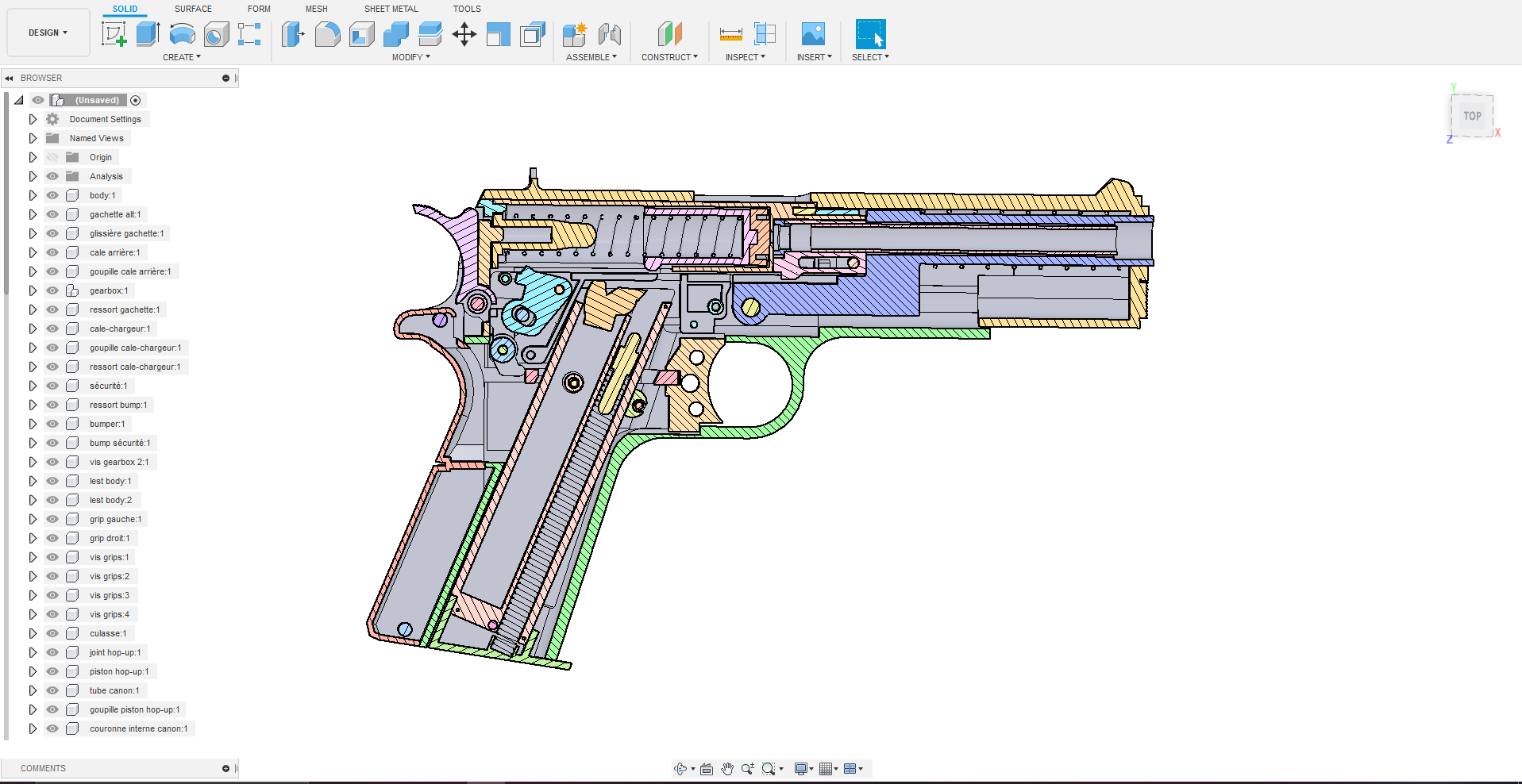The image size is (1522, 784).
Task: Click the Shell tool icon
Action: point(361,34)
